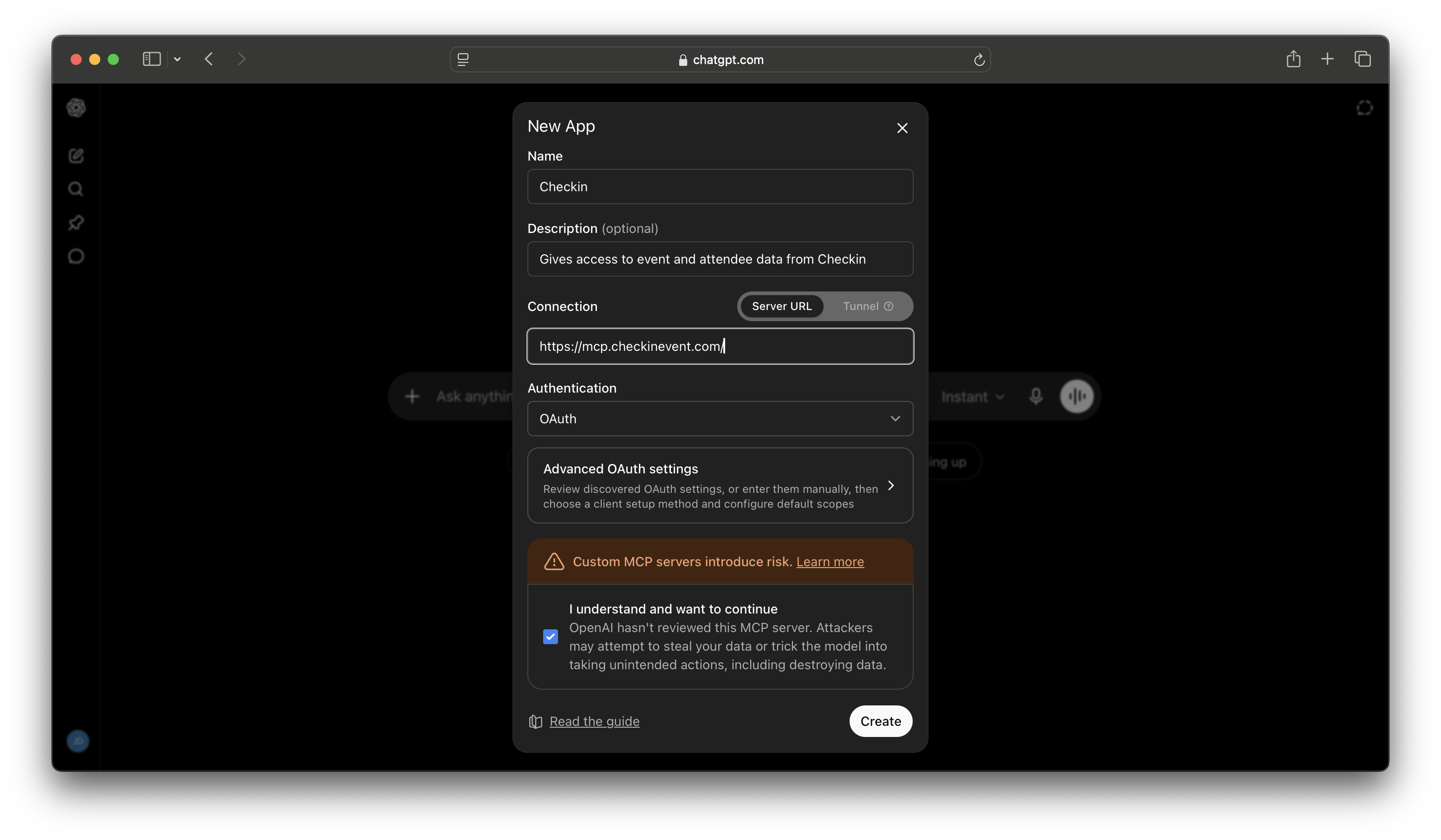Open the Instant model selector
The width and height of the screenshot is (1441, 840).
(973, 396)
